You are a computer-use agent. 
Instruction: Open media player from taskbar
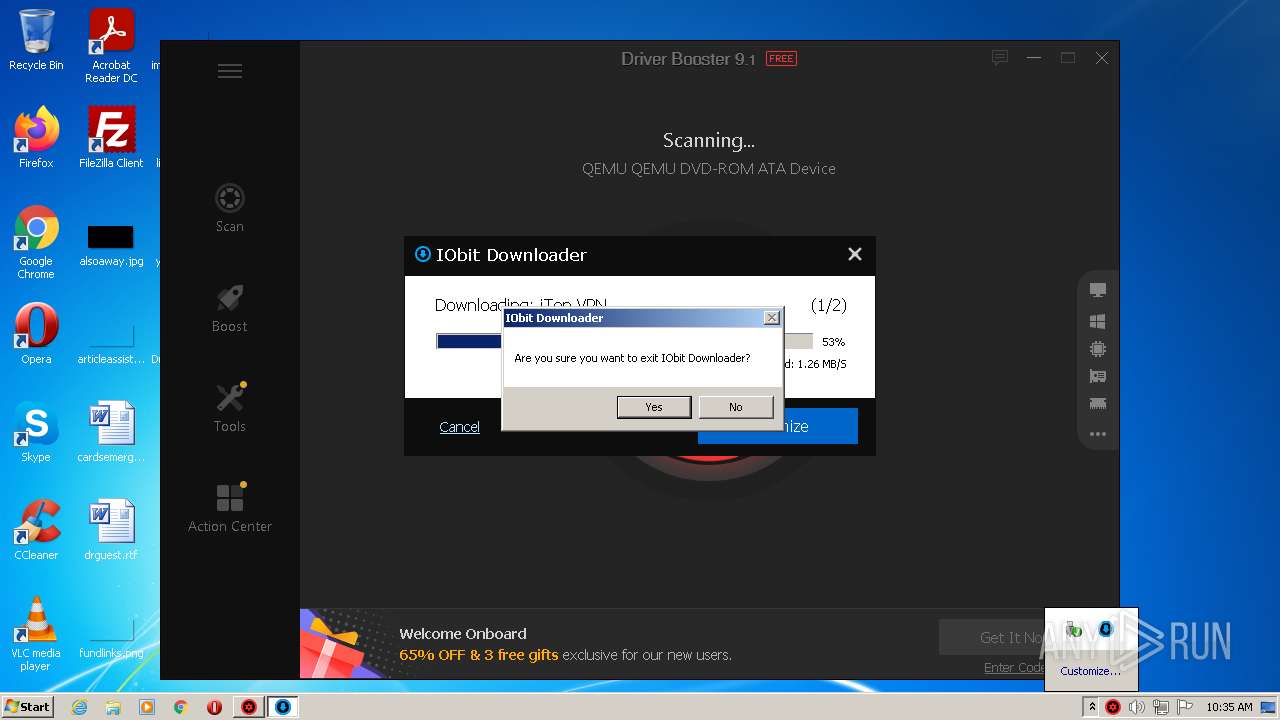point(147,707)
